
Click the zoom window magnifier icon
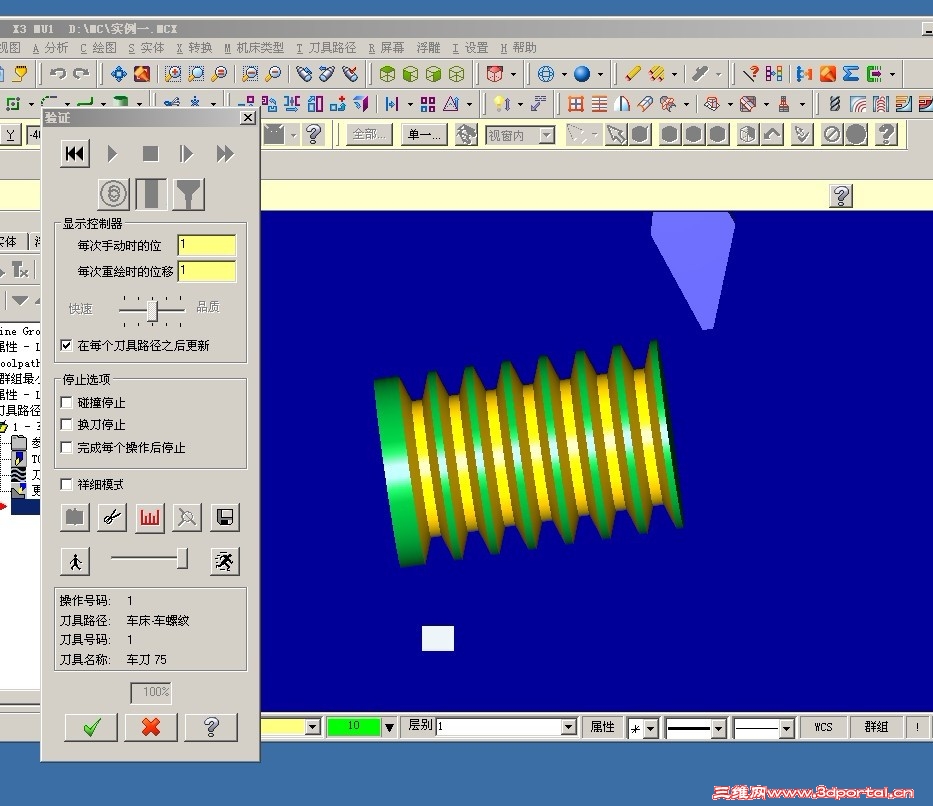point(196,74)
